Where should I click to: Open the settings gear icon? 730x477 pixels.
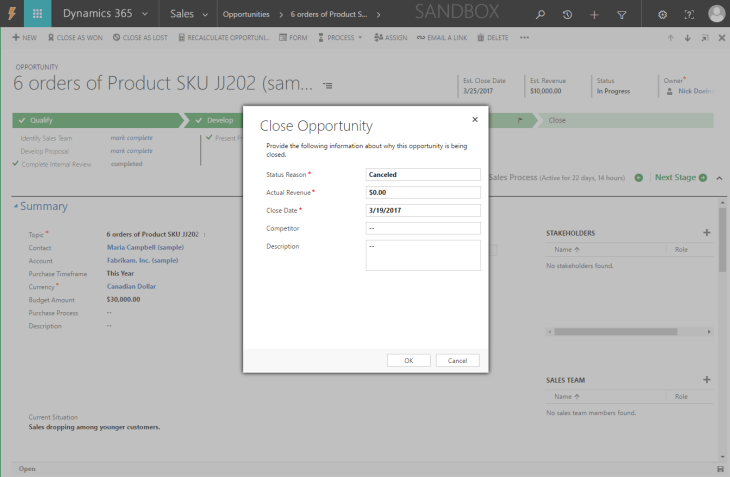point(663,15)
